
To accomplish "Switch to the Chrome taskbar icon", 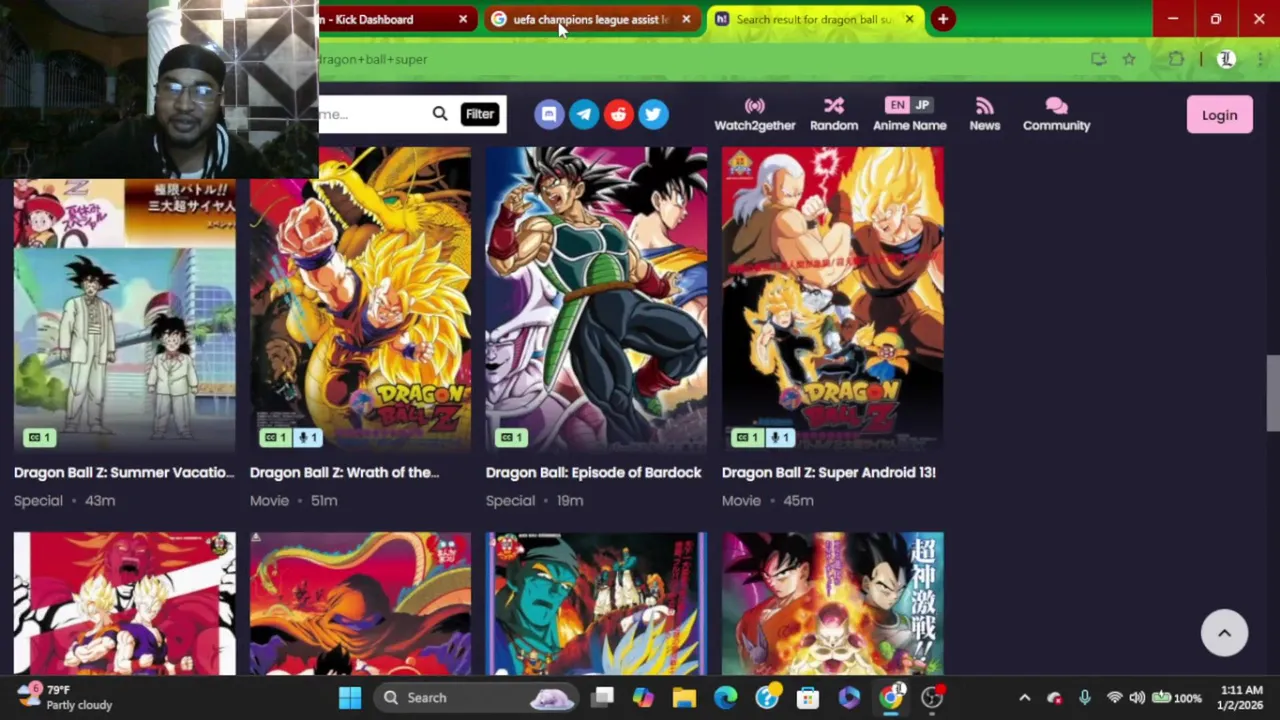I will pyautogui.click(x=890, y=697).
